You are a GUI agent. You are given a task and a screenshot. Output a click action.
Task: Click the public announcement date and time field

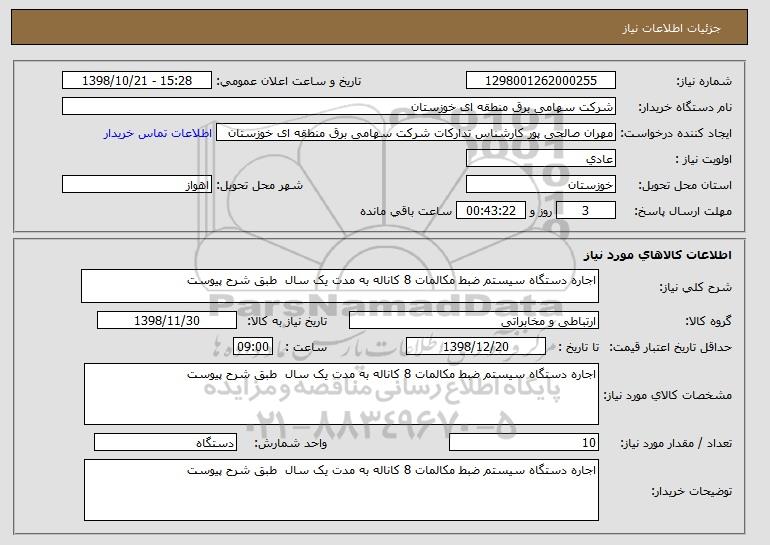pyautogui.click(x=136, y=81)
